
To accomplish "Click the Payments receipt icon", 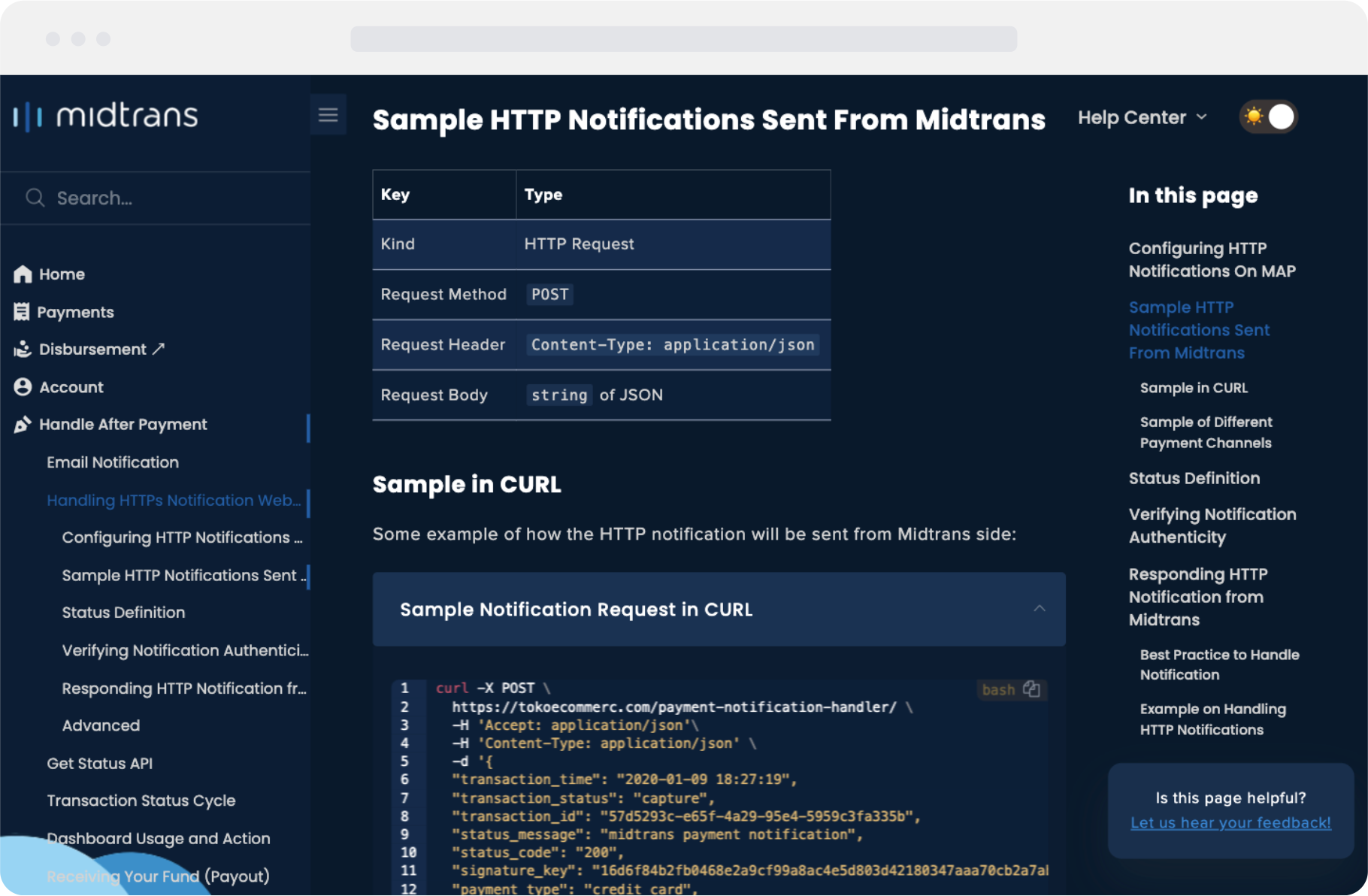I will (x=22, y=312).
